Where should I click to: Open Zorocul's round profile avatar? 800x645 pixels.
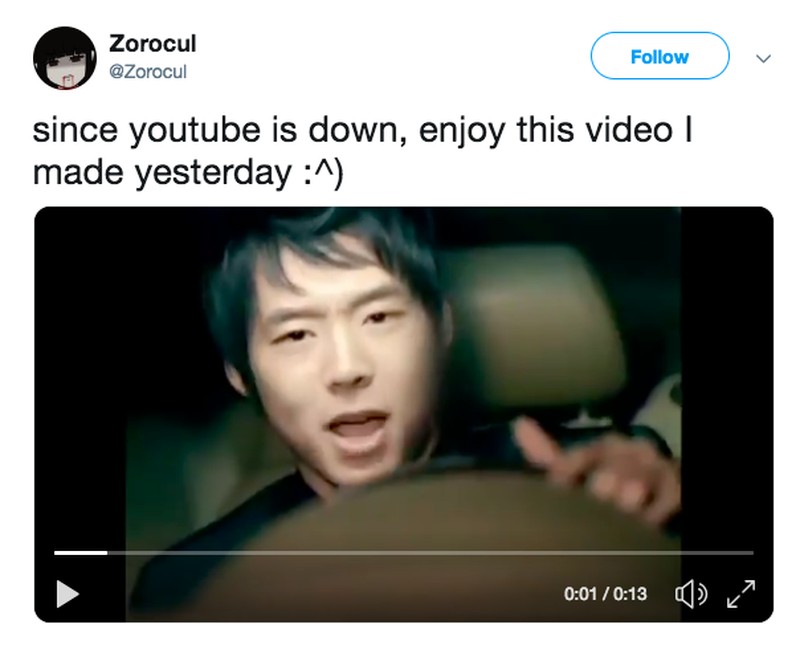(64, 57)
